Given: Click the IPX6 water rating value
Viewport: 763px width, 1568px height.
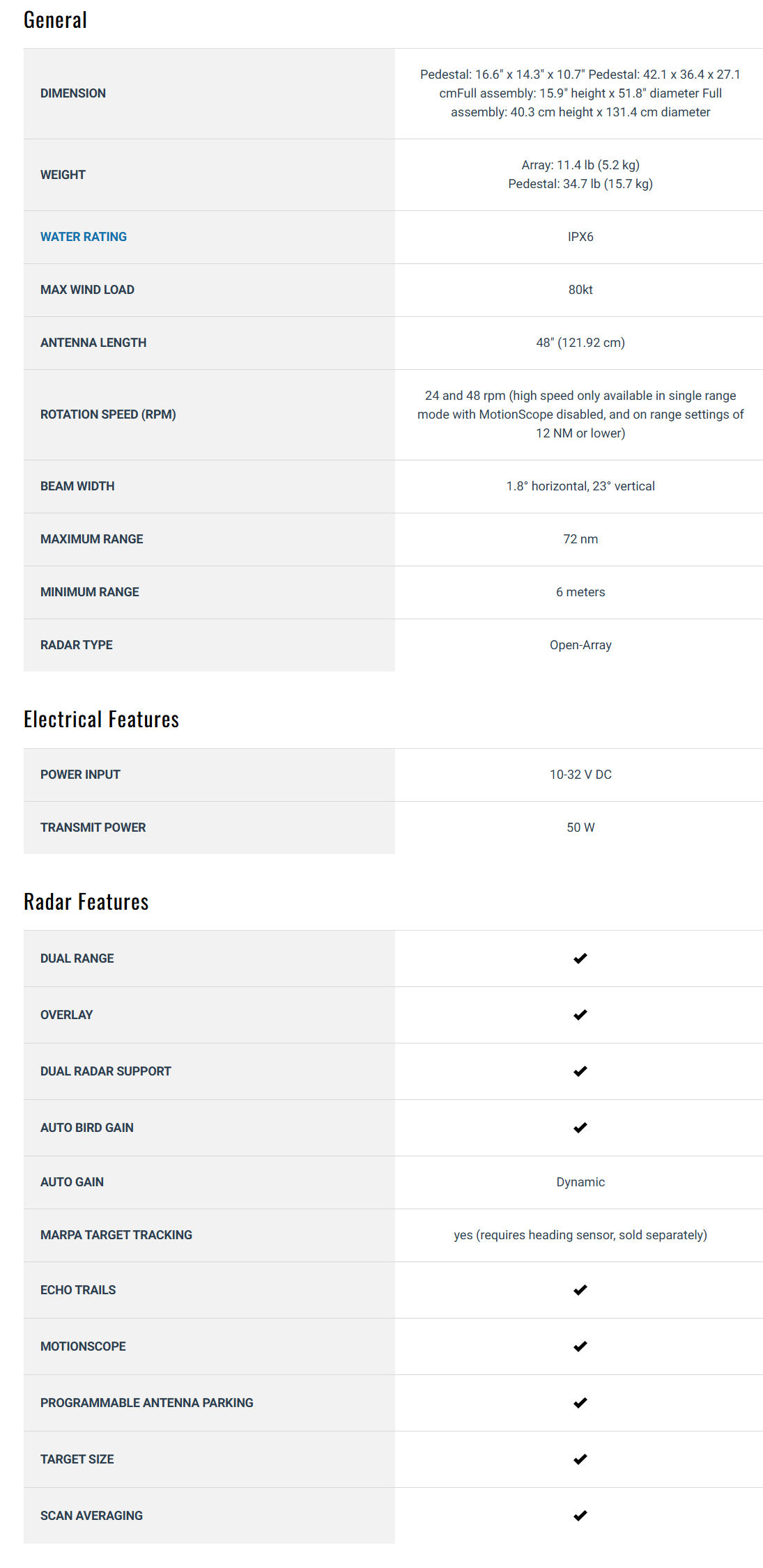Looking at the screenshot, I should click(x=580, y=237).
